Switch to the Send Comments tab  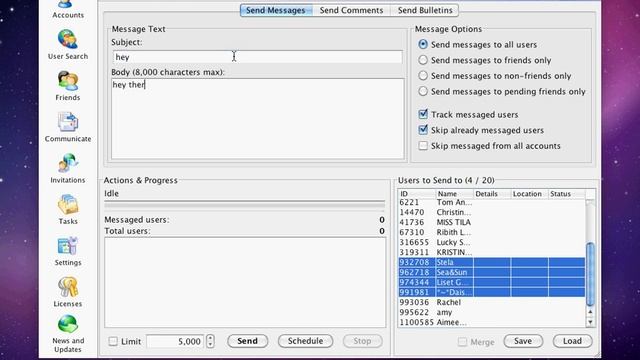[x=351, y=10]
